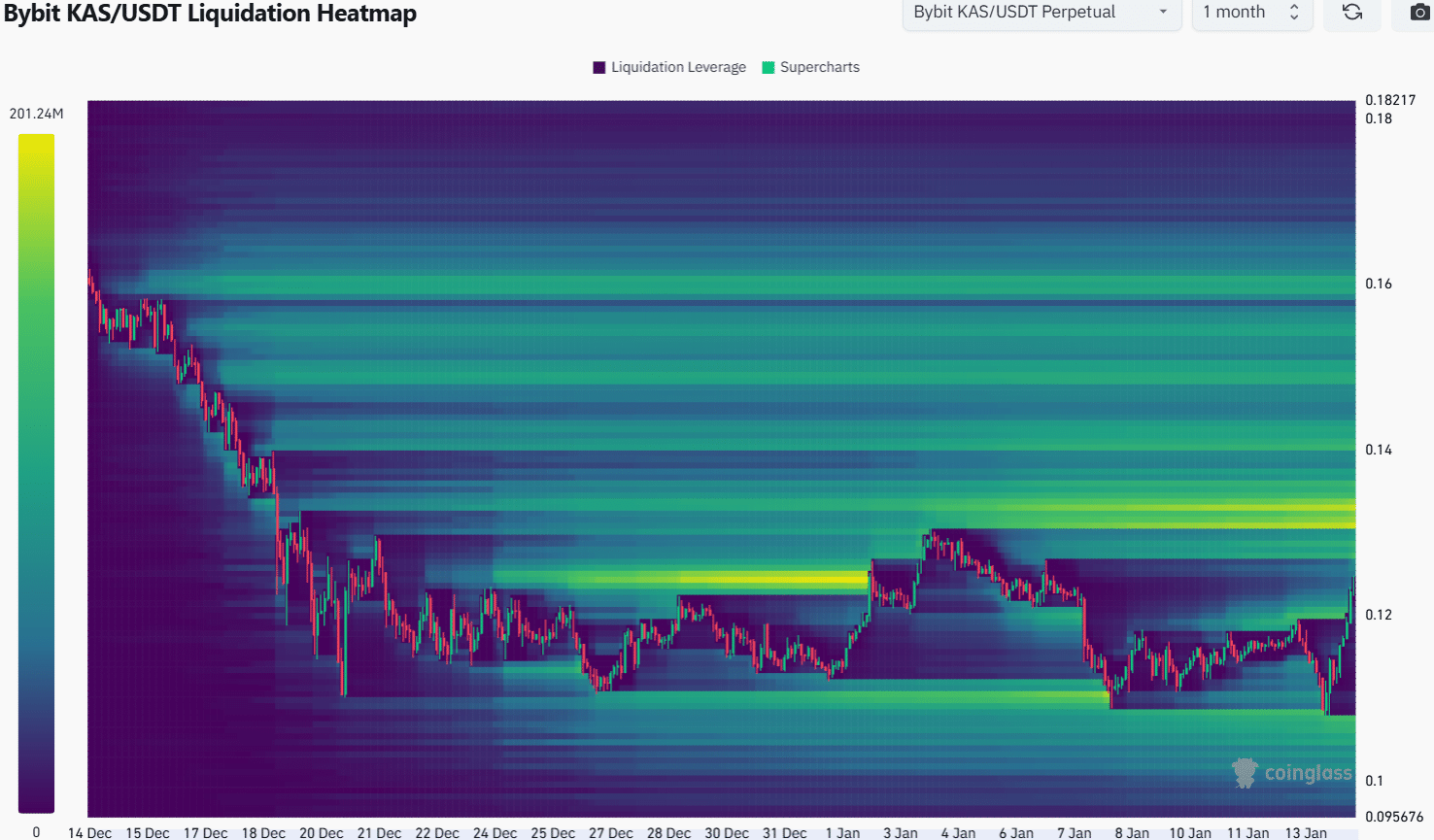The image size is (1434, 840).
Task: Click the 14 Dec label on the date axis
Action: (89, 832)
